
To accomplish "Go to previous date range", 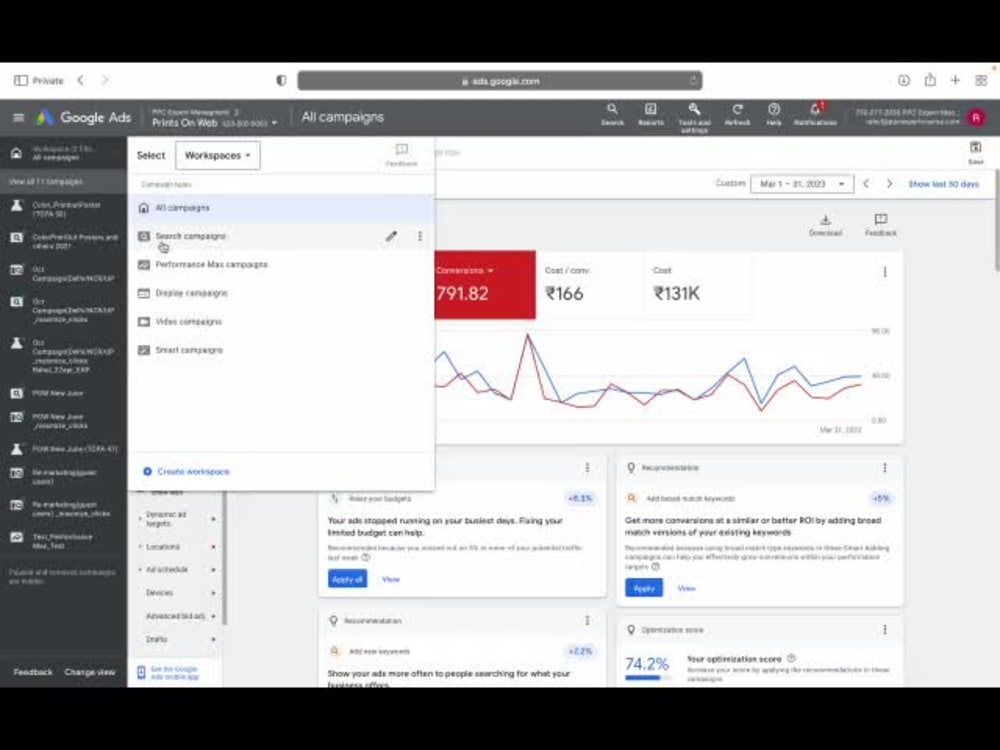I will [x=866, y=184].
